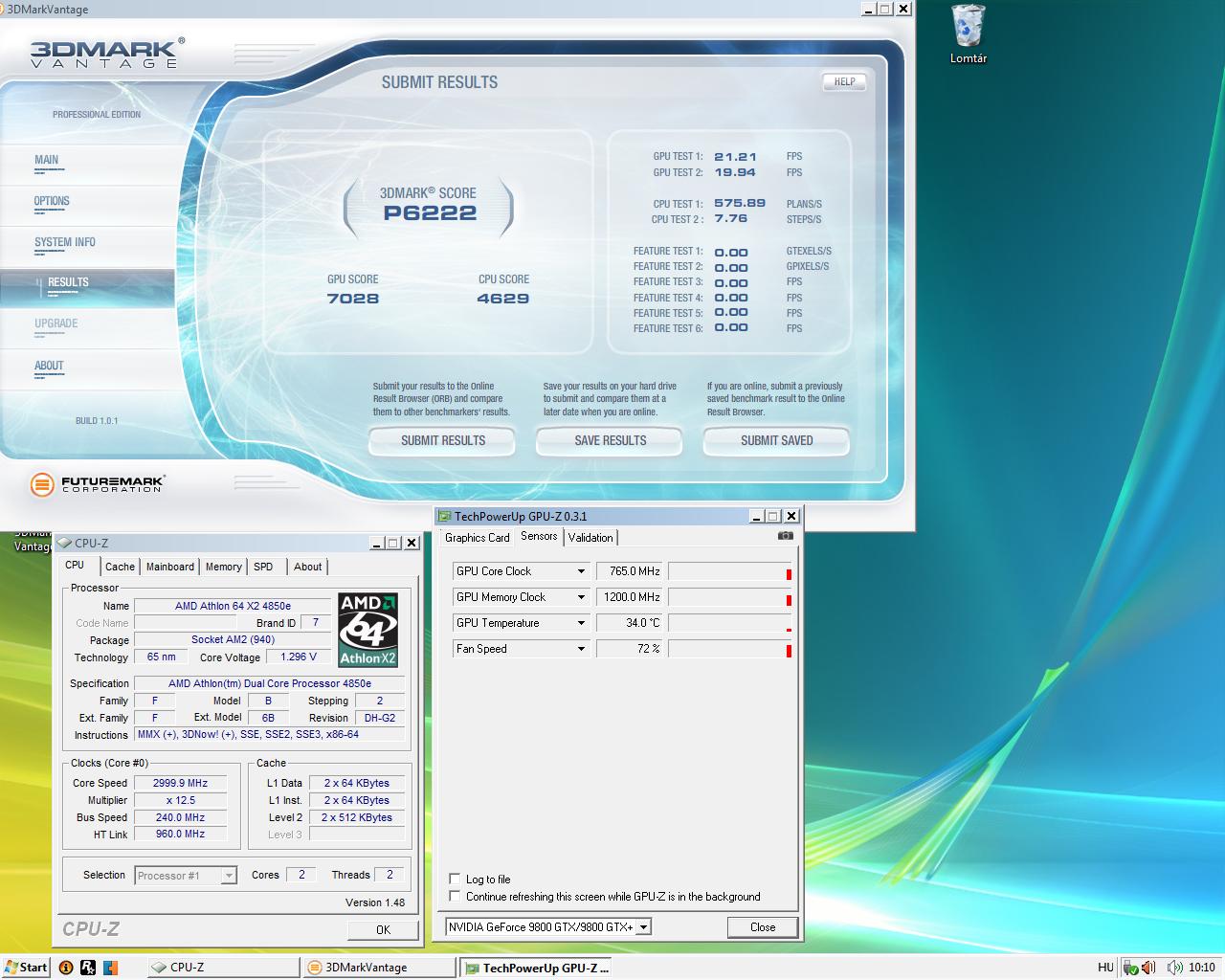Click the AMD Athlon X2 logo
The height and width of the screenshot is (980, 1225).
[368, 630]
